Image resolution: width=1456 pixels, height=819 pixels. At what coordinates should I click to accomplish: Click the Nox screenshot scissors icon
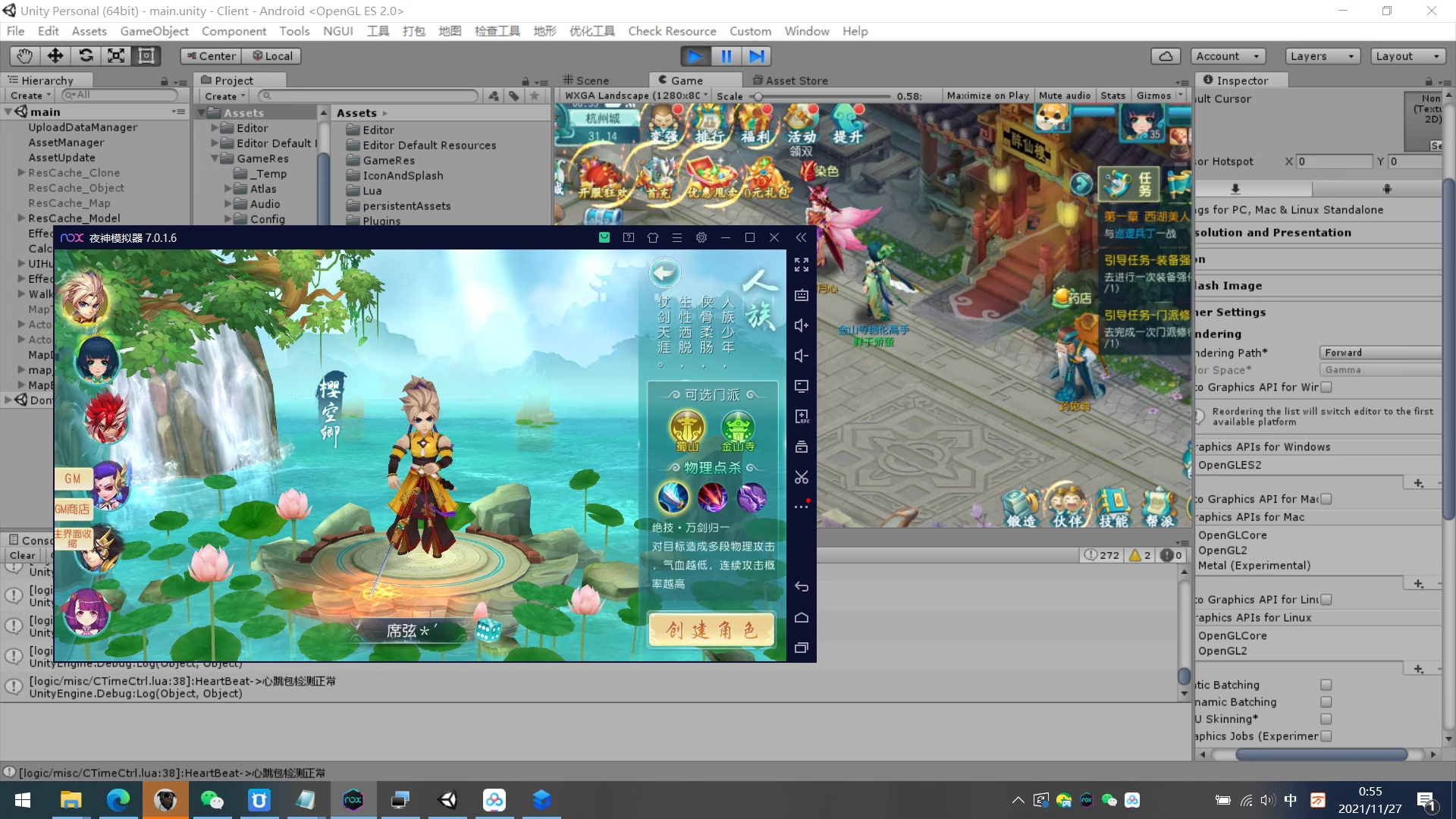click(x=802, y=477)
